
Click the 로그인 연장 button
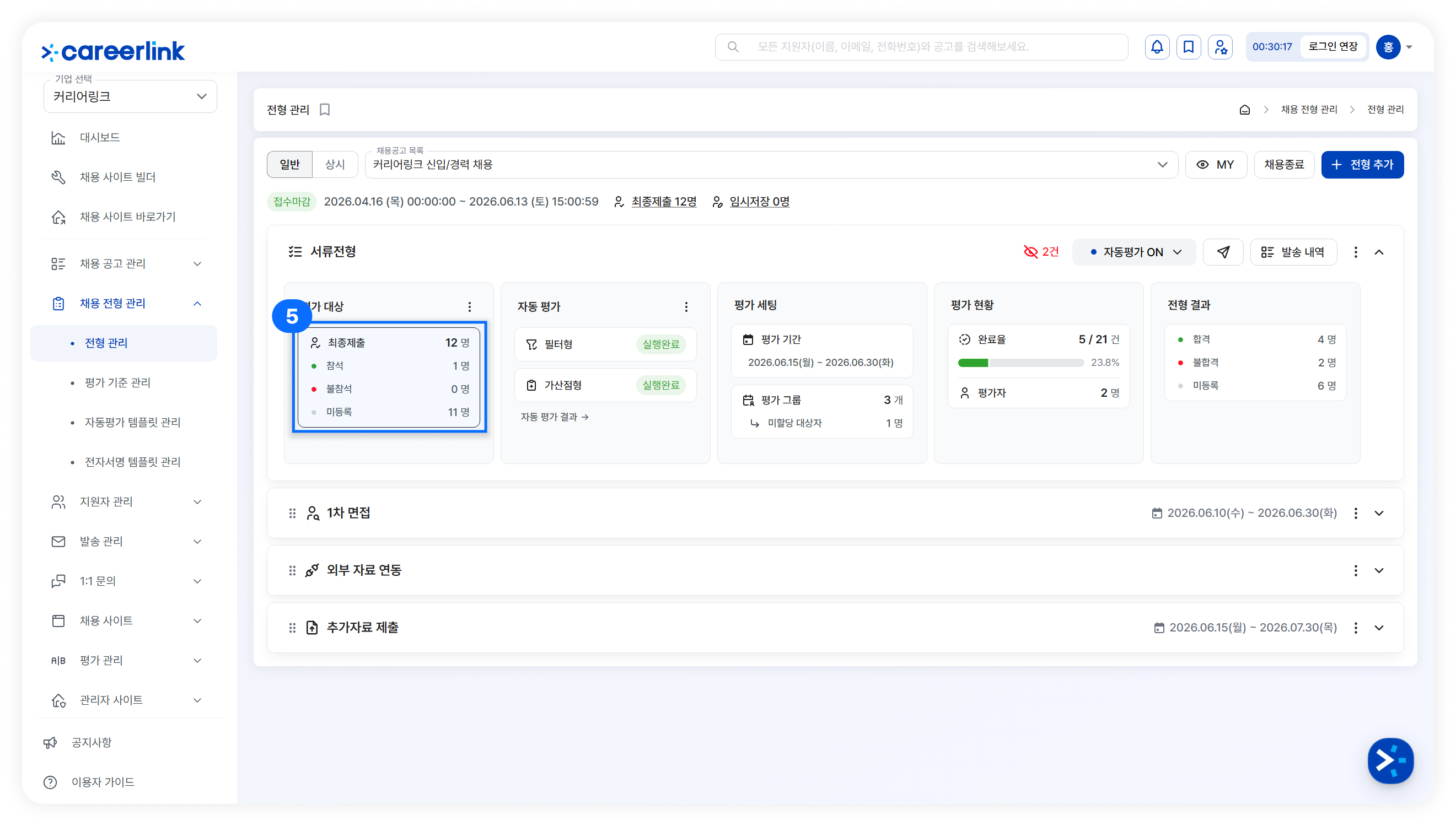pyautogui.click(x=1333, y=47)
